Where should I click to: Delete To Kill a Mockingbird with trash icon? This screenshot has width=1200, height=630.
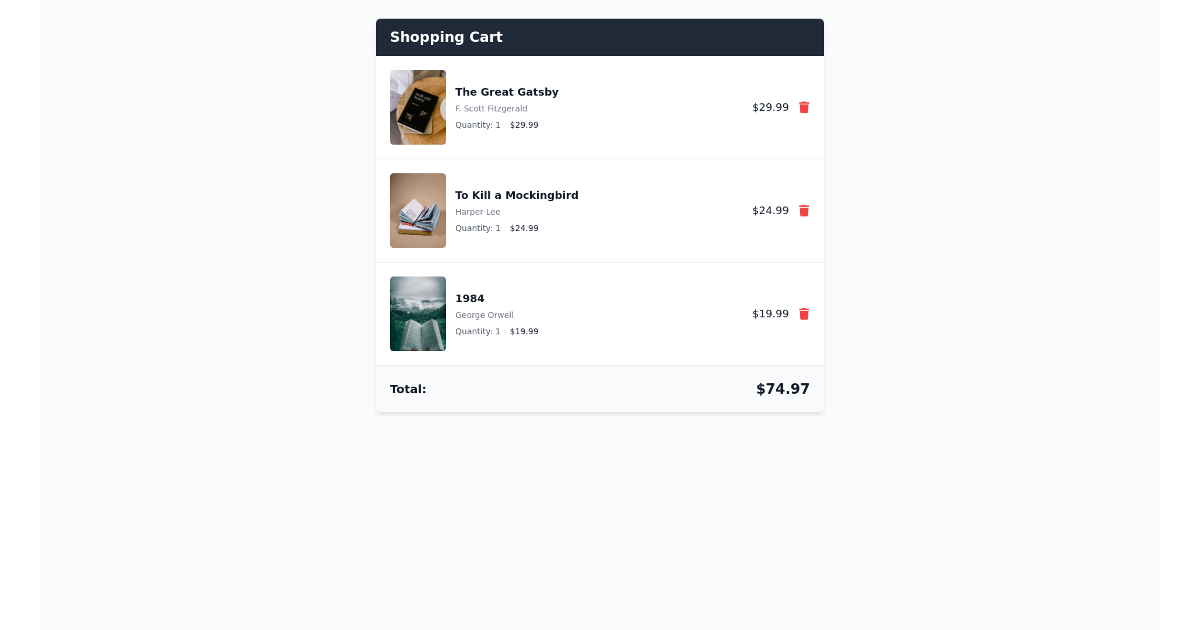click(804, 211)
